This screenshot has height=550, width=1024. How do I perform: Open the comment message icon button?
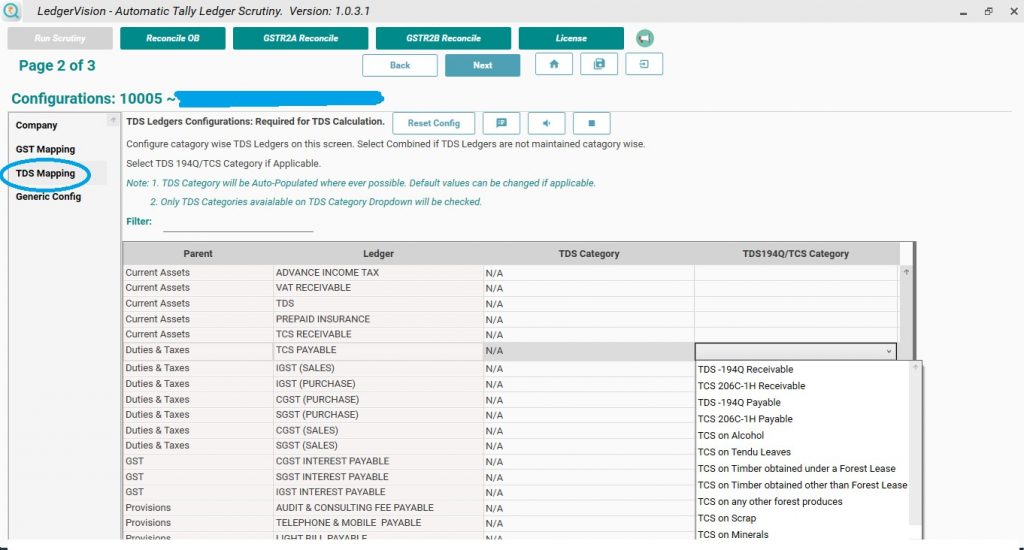tap(501, 123)
